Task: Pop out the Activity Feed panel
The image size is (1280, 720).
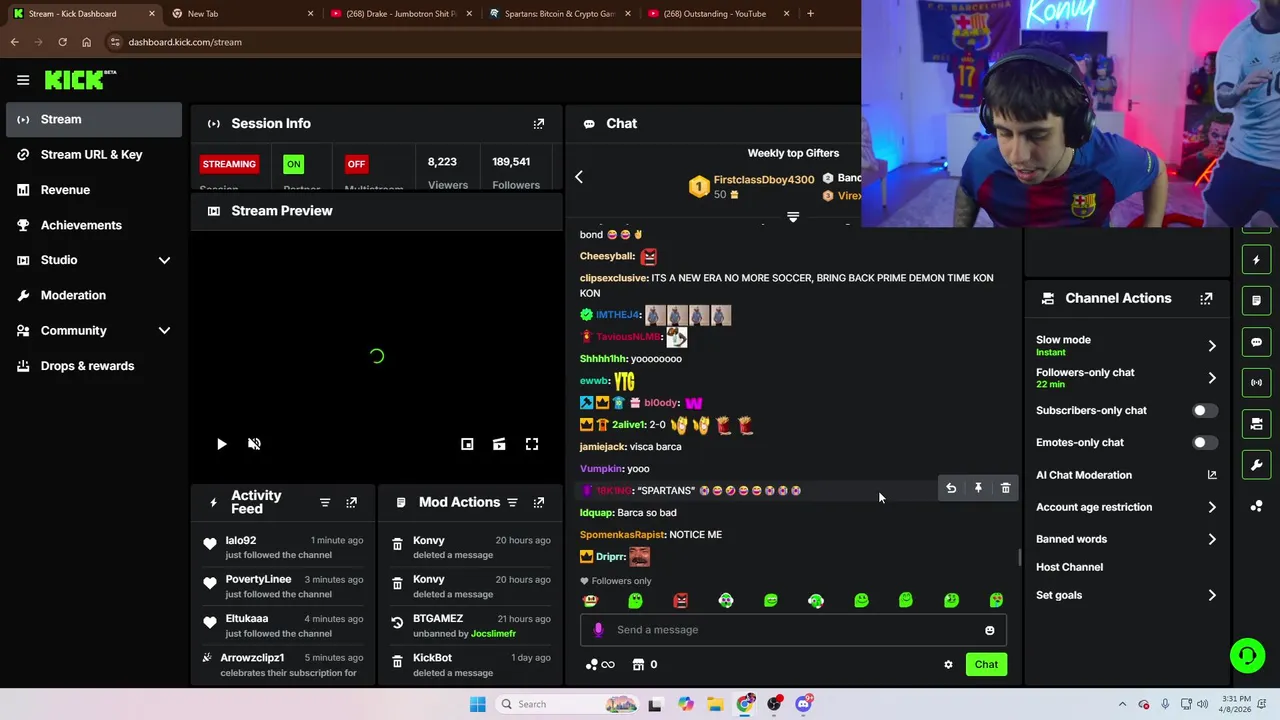Action: [352, 502]
